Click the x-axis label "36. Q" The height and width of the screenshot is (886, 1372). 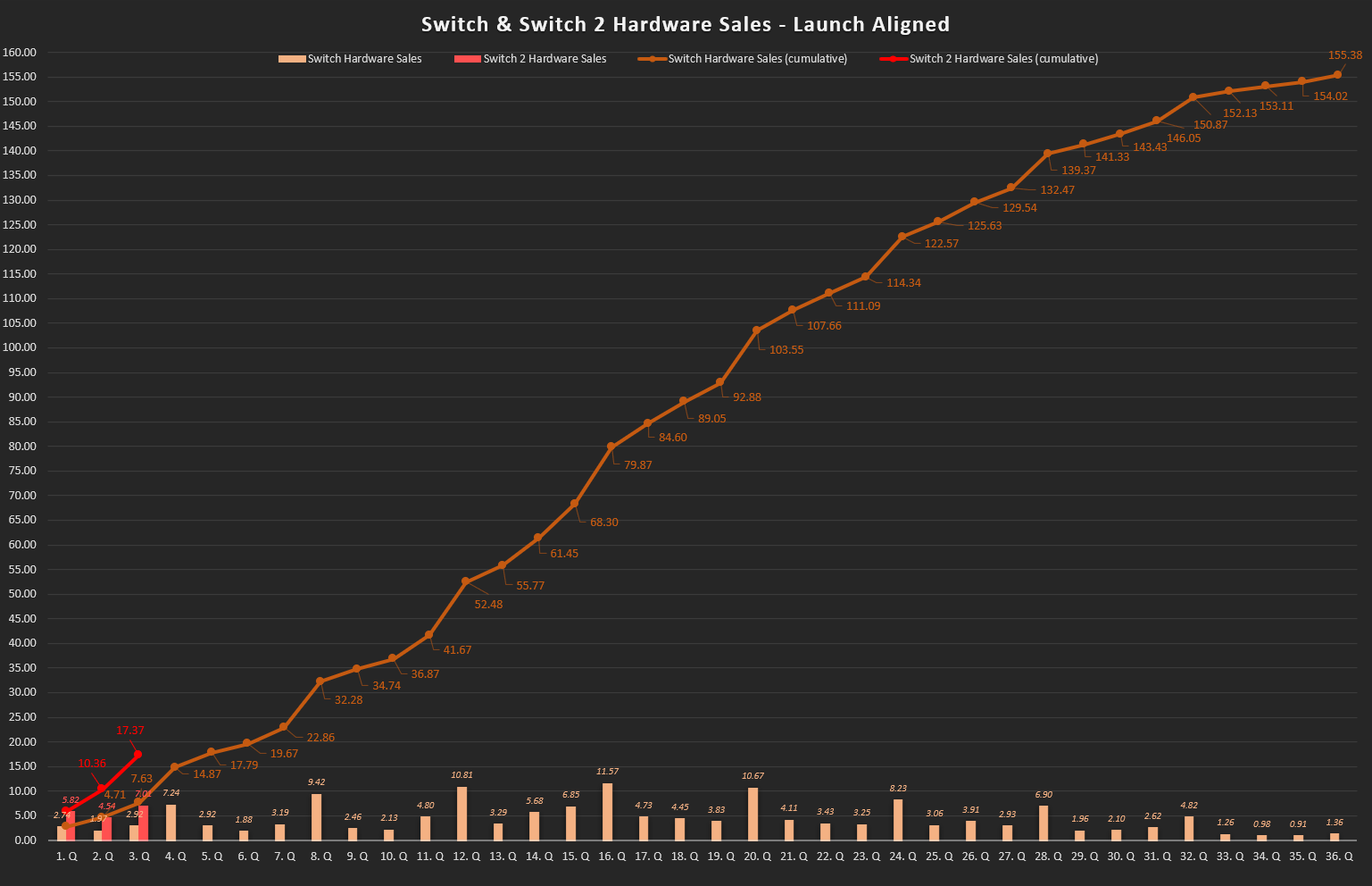[1339, 857]
